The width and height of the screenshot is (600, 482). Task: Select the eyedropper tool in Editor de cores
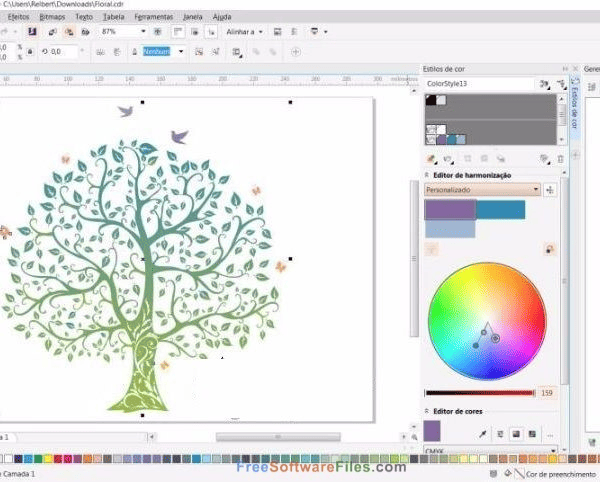[483, 434]
